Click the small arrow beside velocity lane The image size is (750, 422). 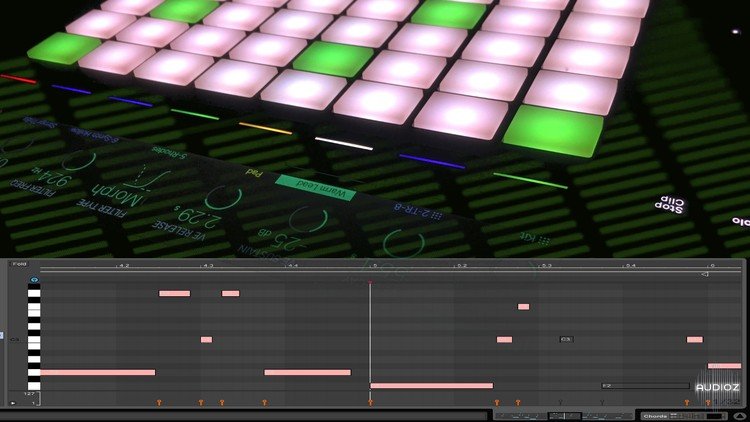click(x=13, y=403)
